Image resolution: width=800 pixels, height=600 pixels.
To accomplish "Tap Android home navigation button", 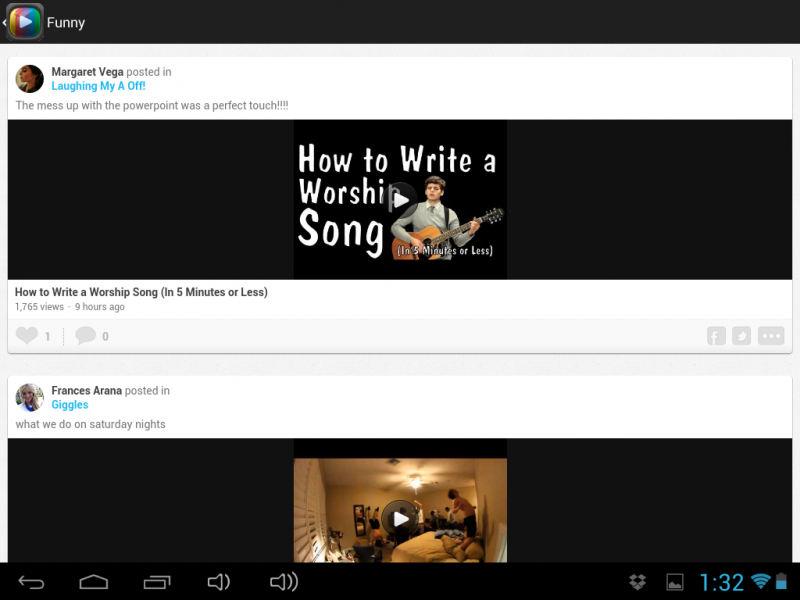I will tap(94, 582).
